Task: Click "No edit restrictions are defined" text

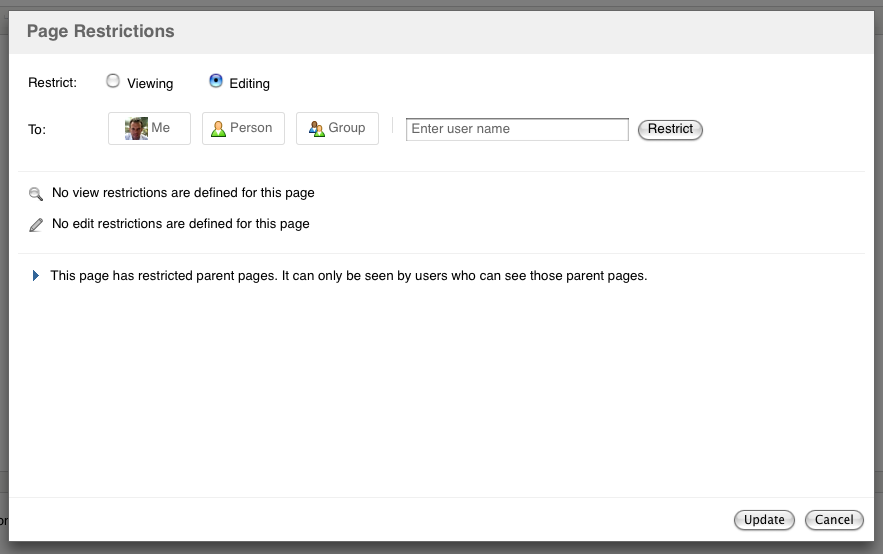Action: pos(181,224)
